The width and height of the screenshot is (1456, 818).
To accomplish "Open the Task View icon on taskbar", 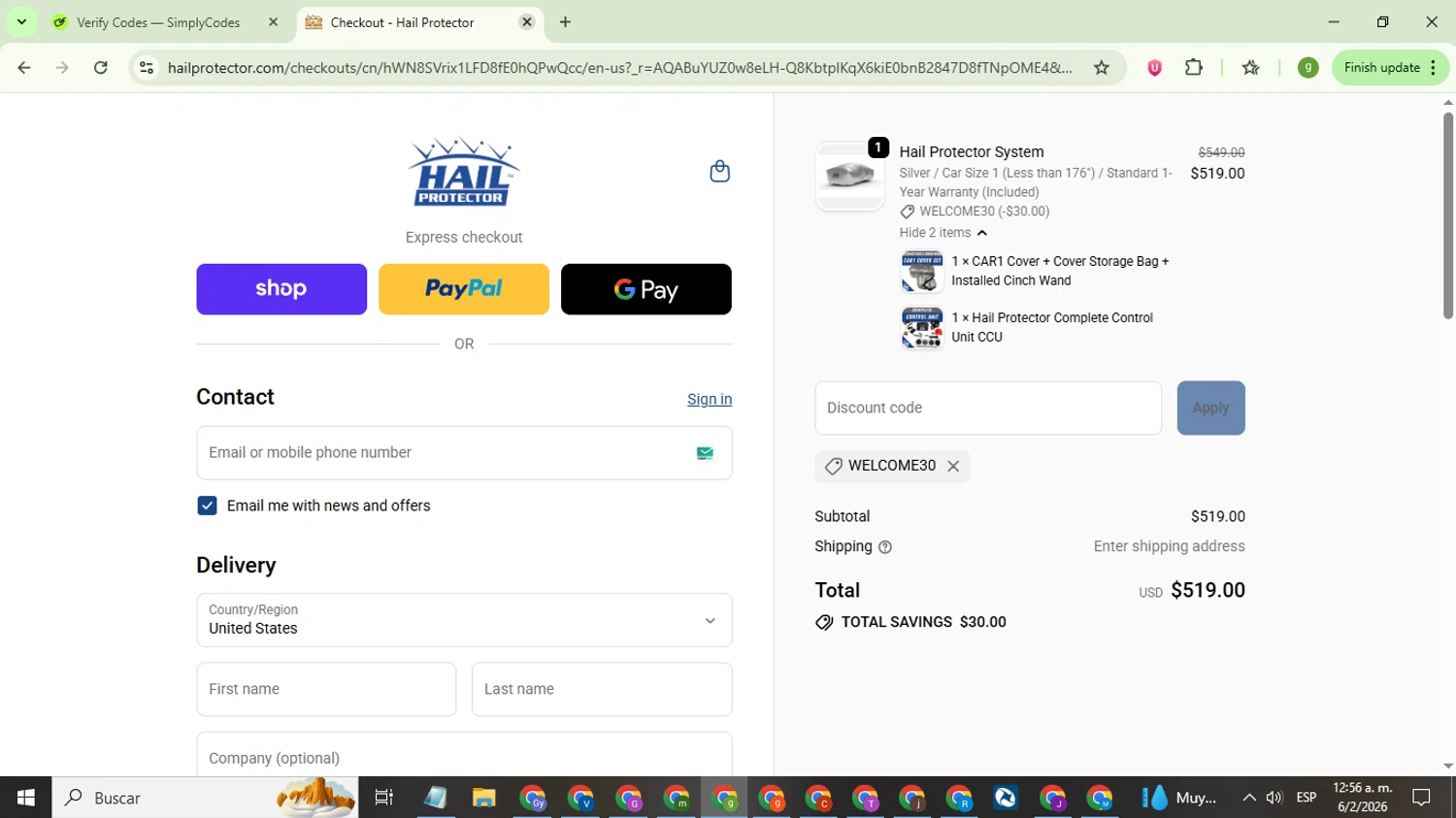I will [x=383, y=798].
